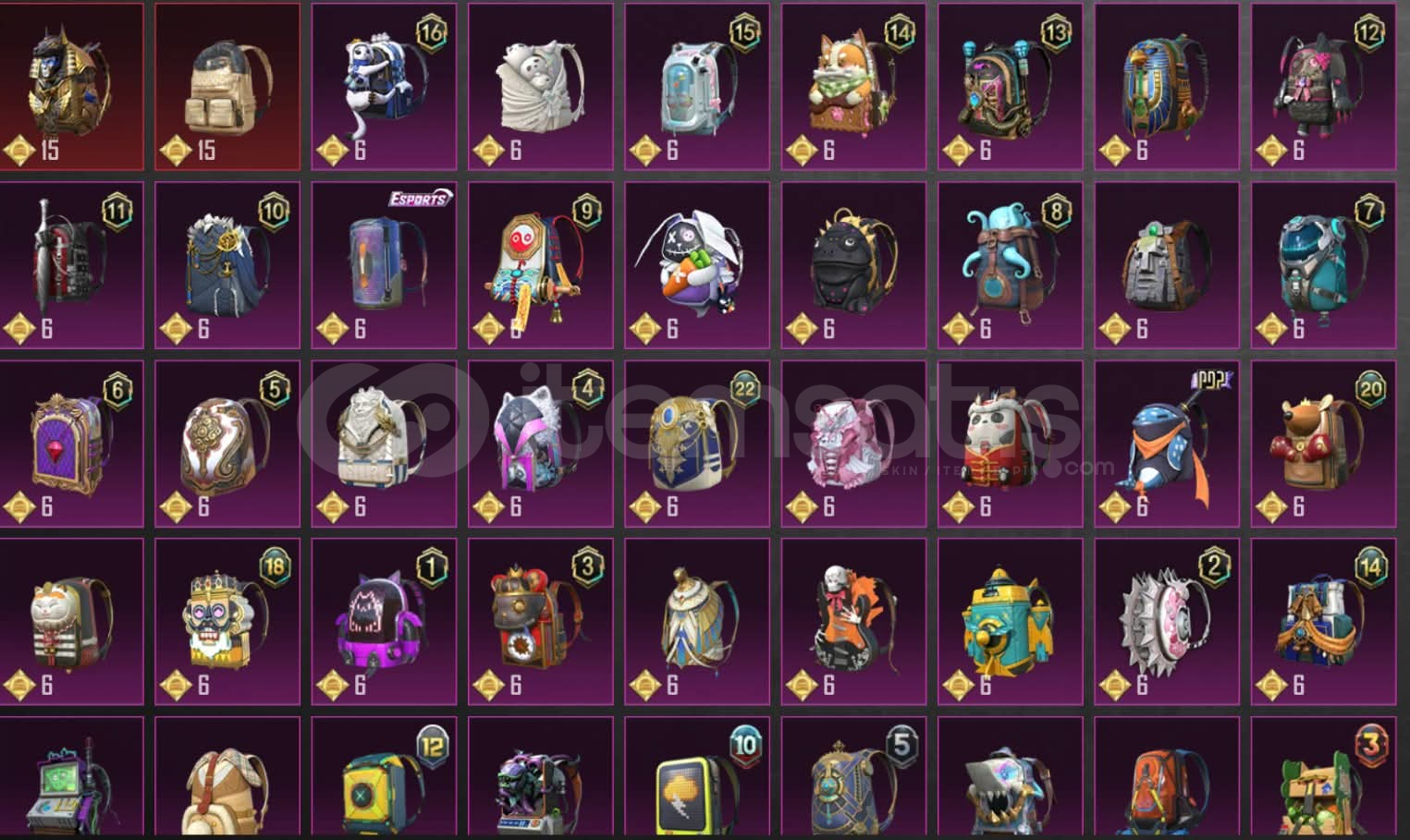
Task: Click the green arcade machine backpack
Action: 71,778
